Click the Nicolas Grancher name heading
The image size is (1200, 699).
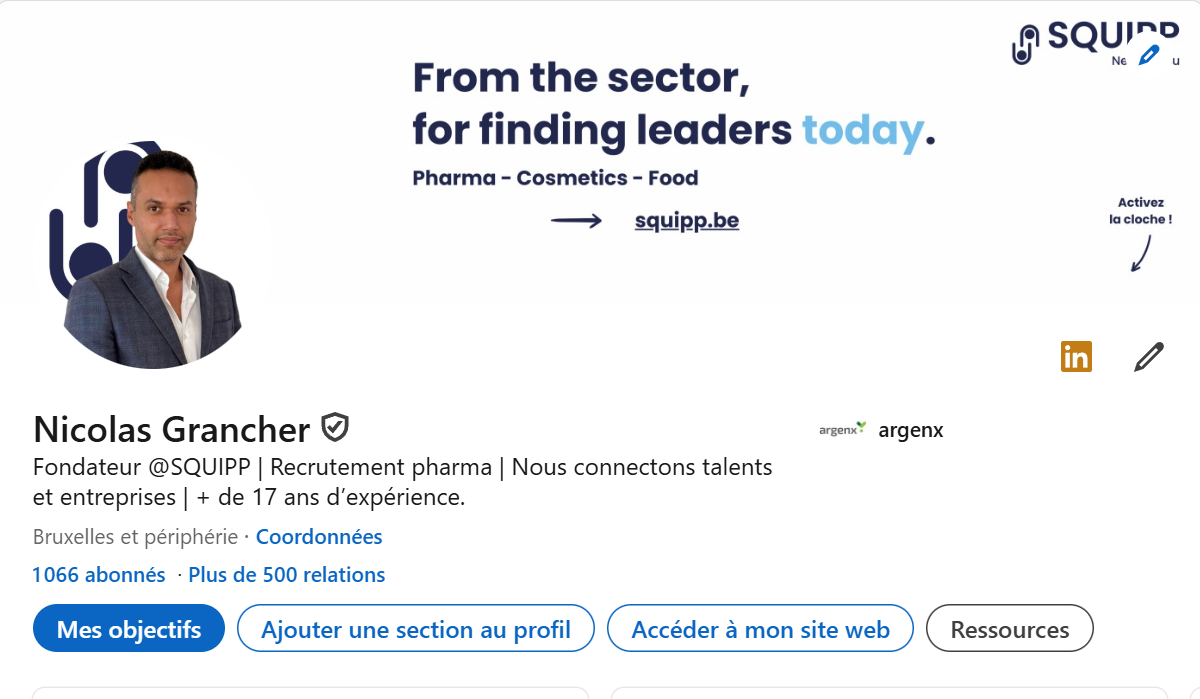point(172,429)
